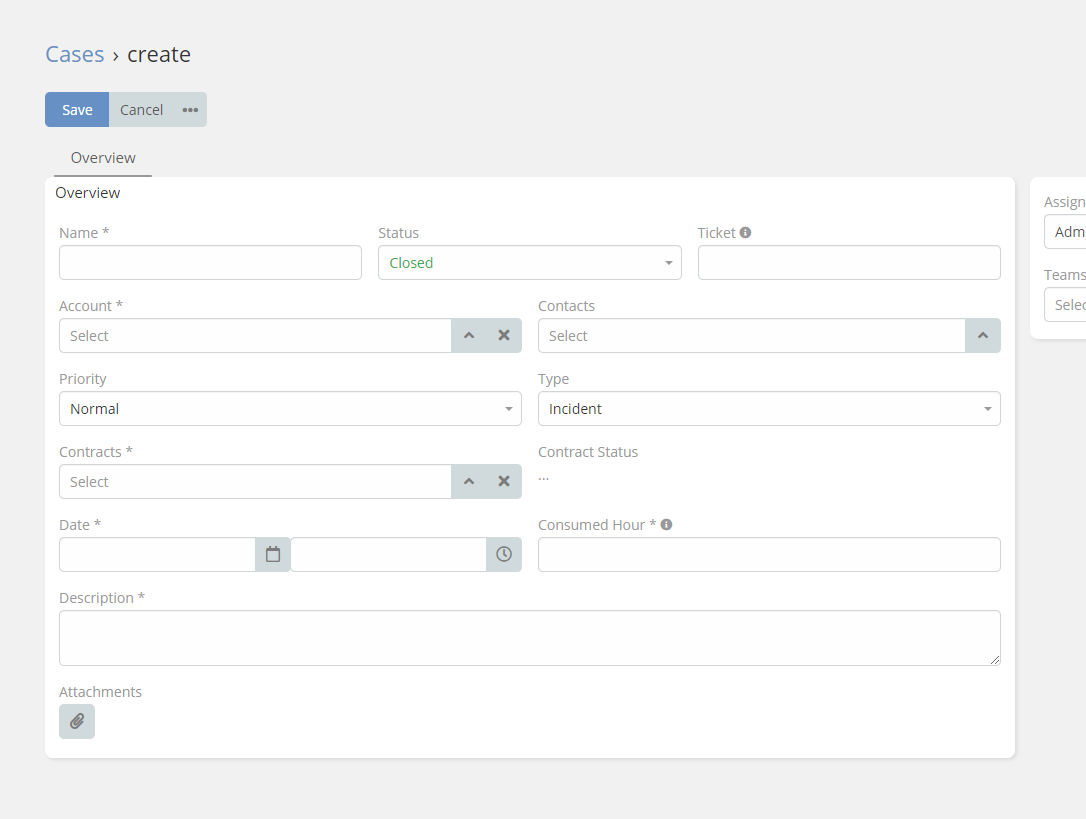
Task: Switch to the Overview tab
Action: coord(103,158)
